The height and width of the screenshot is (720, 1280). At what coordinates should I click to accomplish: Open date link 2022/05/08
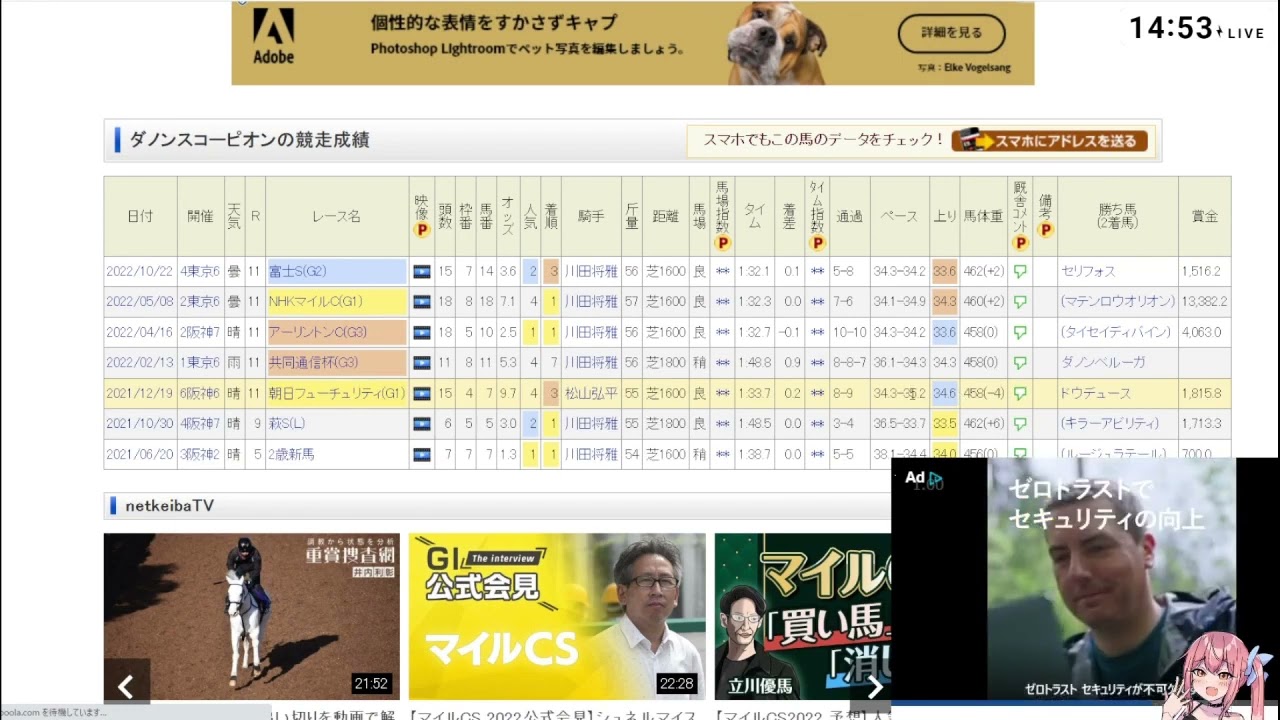pyautogui.click(x=139, y=301)
